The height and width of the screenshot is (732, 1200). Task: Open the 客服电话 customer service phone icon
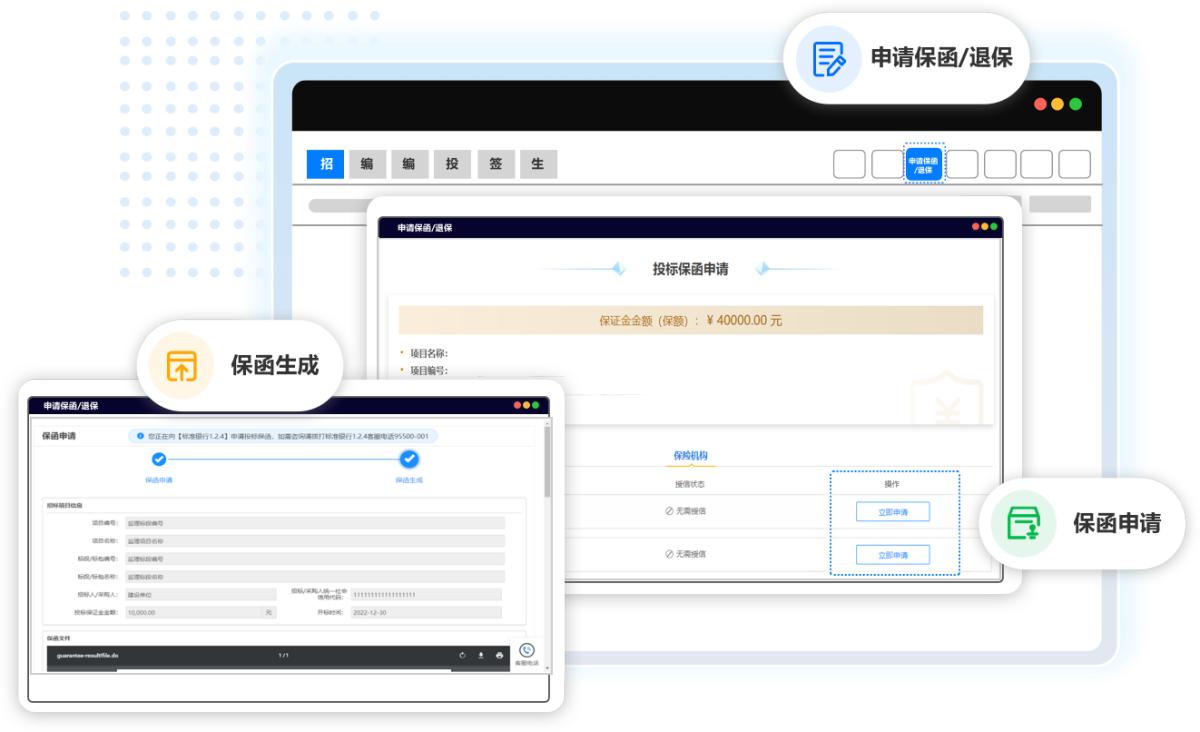528,650
